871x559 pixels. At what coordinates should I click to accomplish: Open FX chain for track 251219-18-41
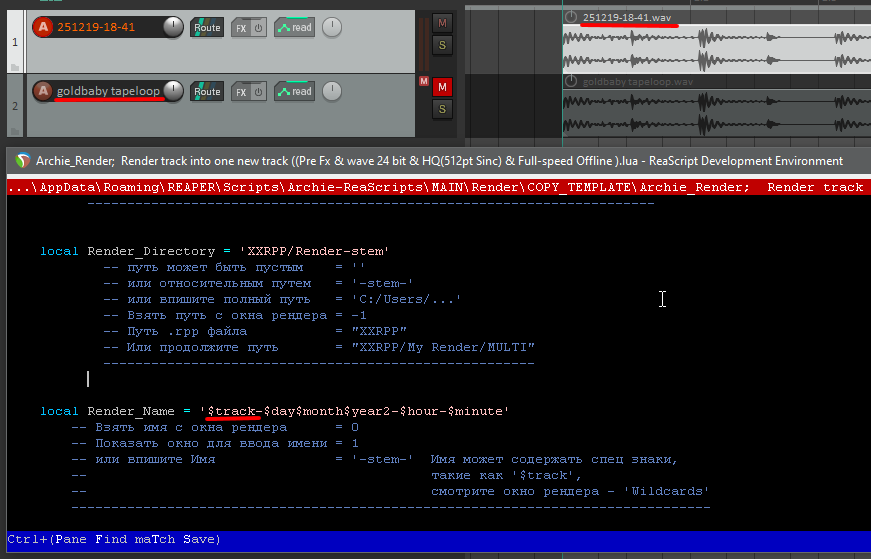pyautogui.click(x=241, y=28)
